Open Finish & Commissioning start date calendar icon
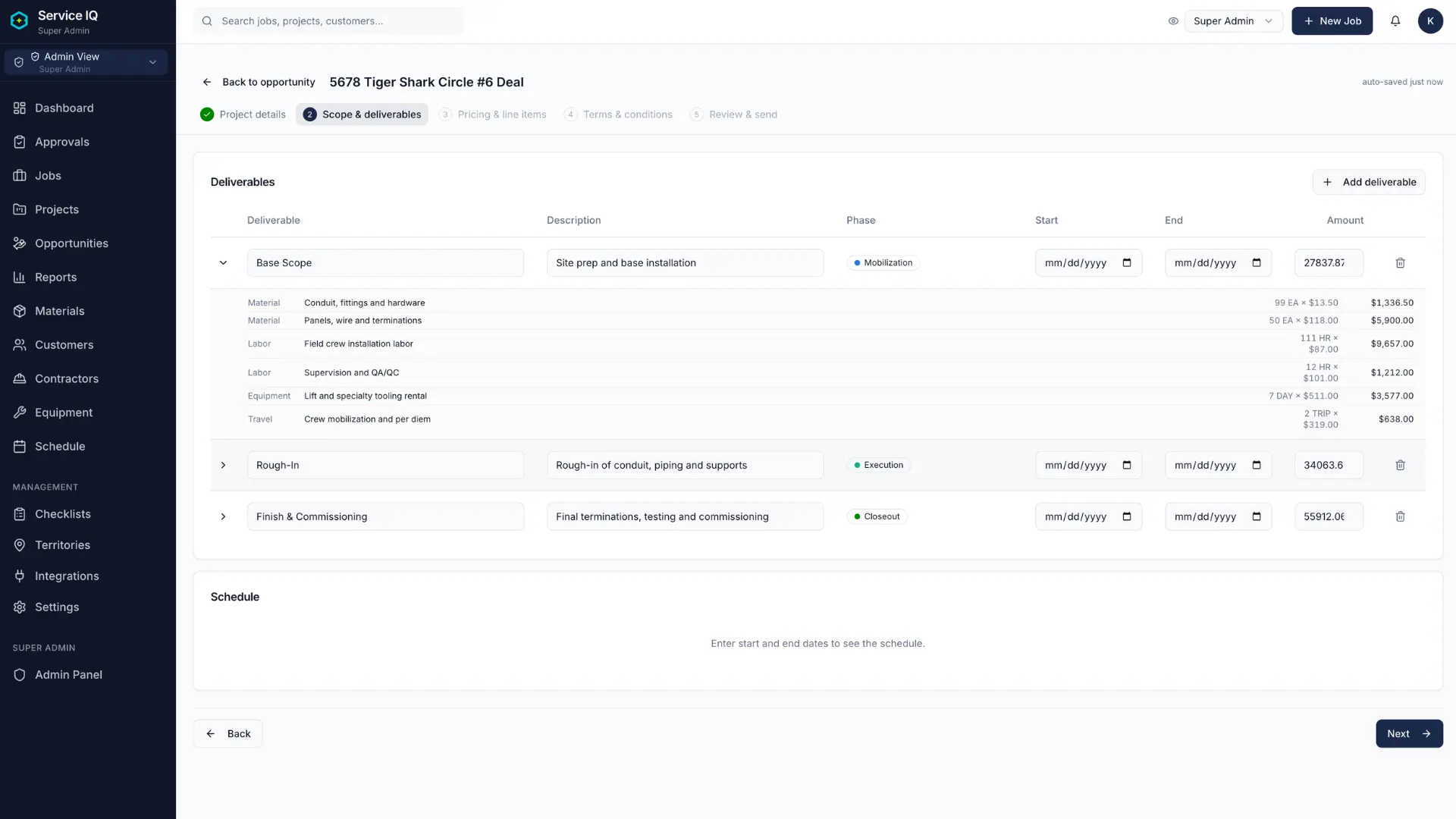 coord(1127,516)
